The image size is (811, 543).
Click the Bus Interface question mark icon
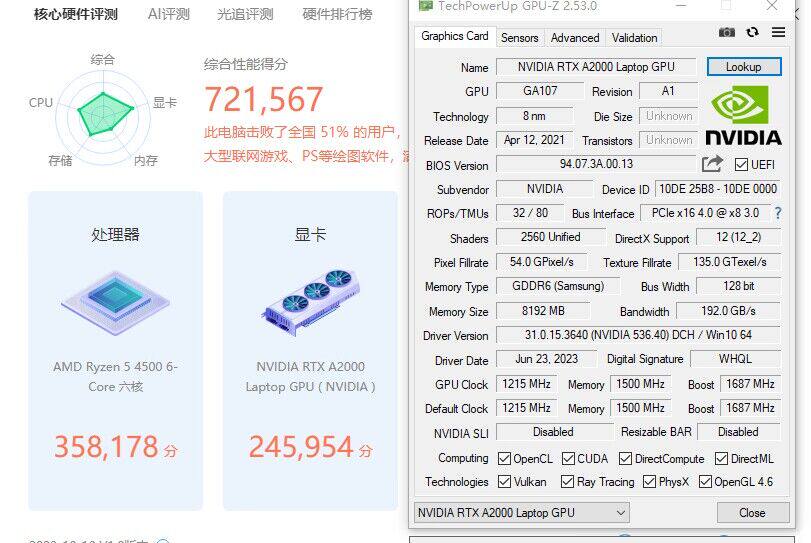pos(777,213)
